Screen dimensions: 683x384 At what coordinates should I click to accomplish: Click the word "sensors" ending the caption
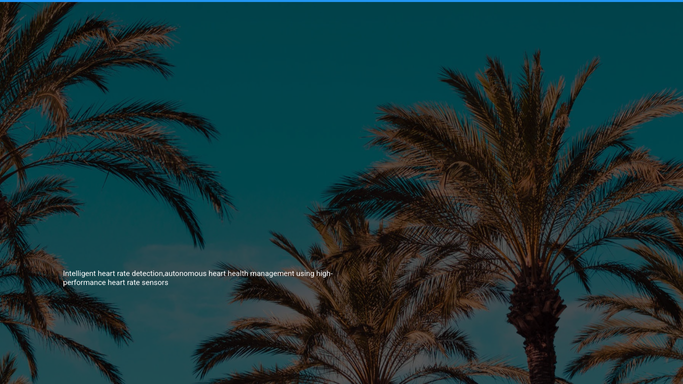[155, 283]
